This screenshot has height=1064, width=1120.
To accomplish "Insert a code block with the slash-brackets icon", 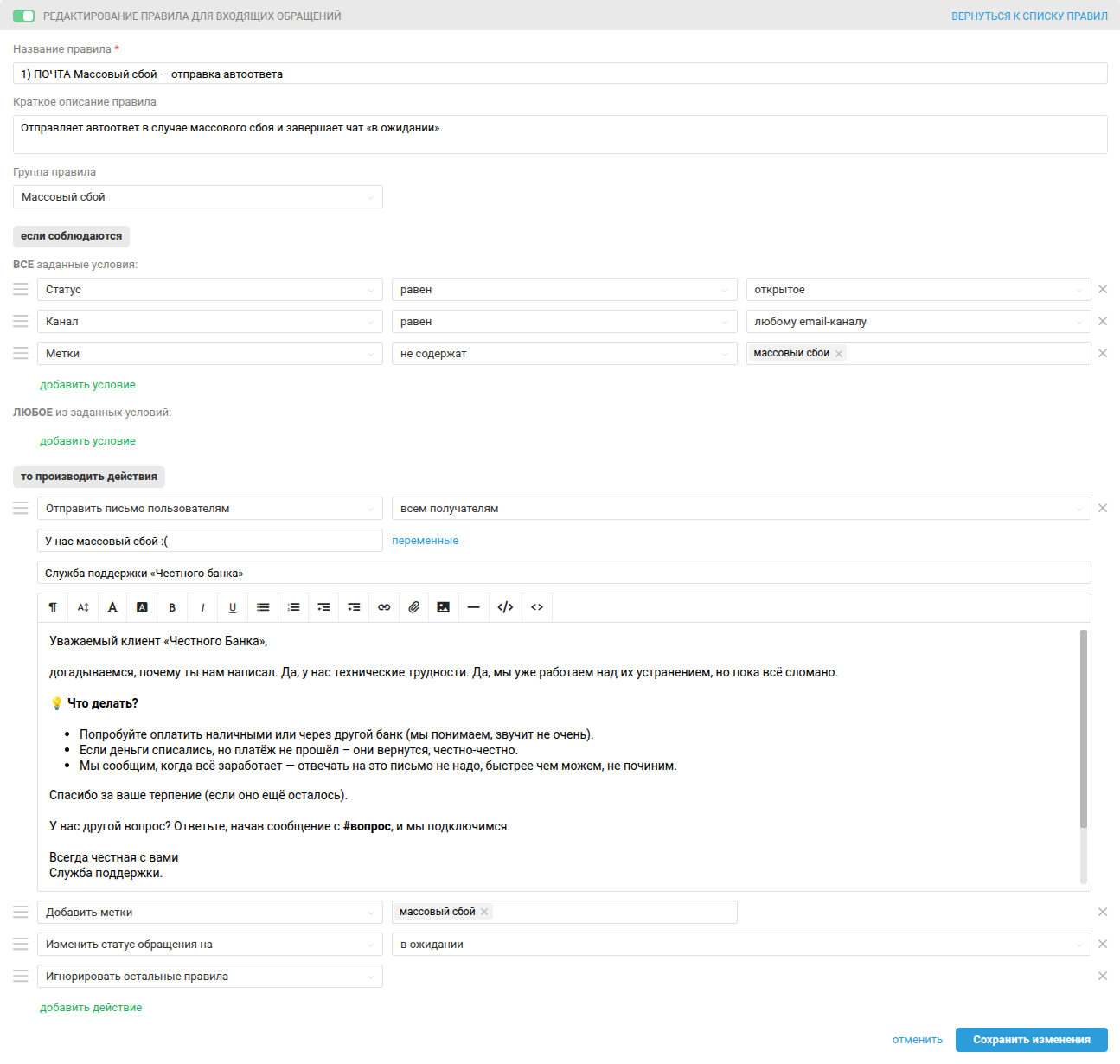I will (505, 607).
